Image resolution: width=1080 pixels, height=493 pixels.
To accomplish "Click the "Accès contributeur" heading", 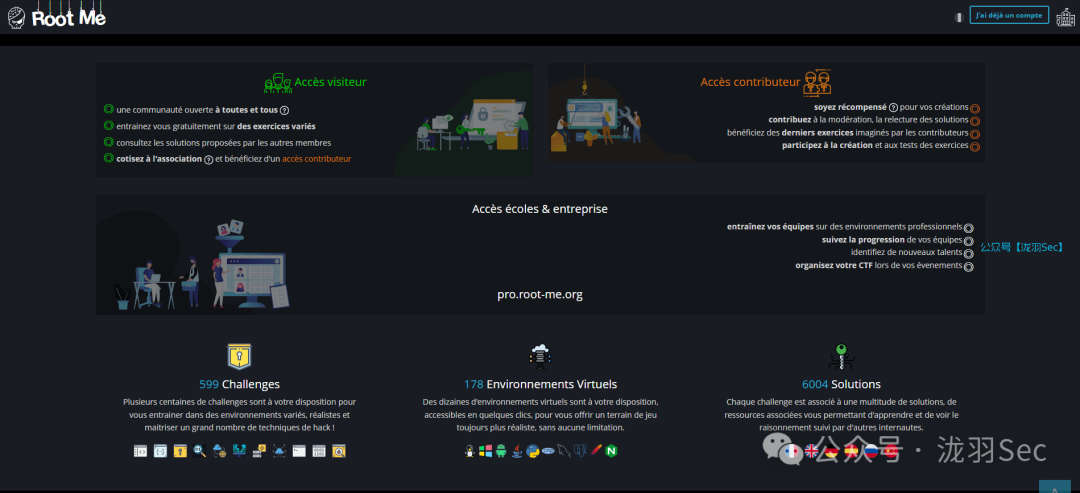I will (750, 82).
